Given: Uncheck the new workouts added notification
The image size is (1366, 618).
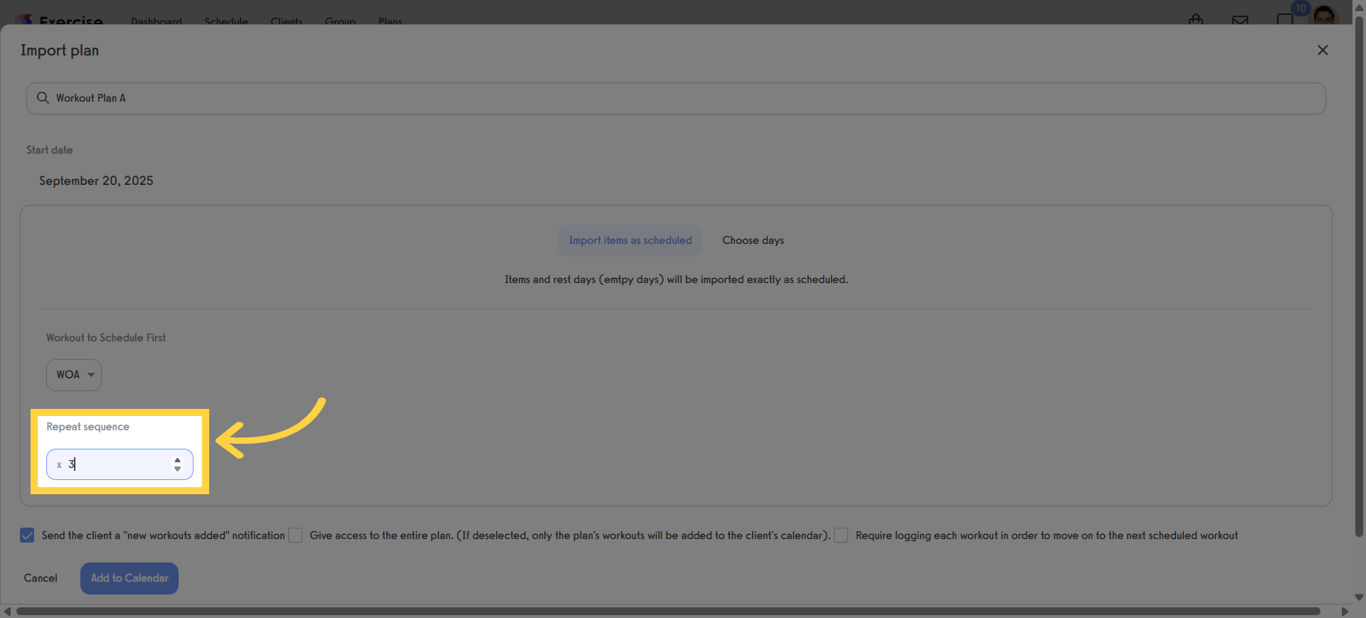Looking at the screenshot, I should (27, 535).
